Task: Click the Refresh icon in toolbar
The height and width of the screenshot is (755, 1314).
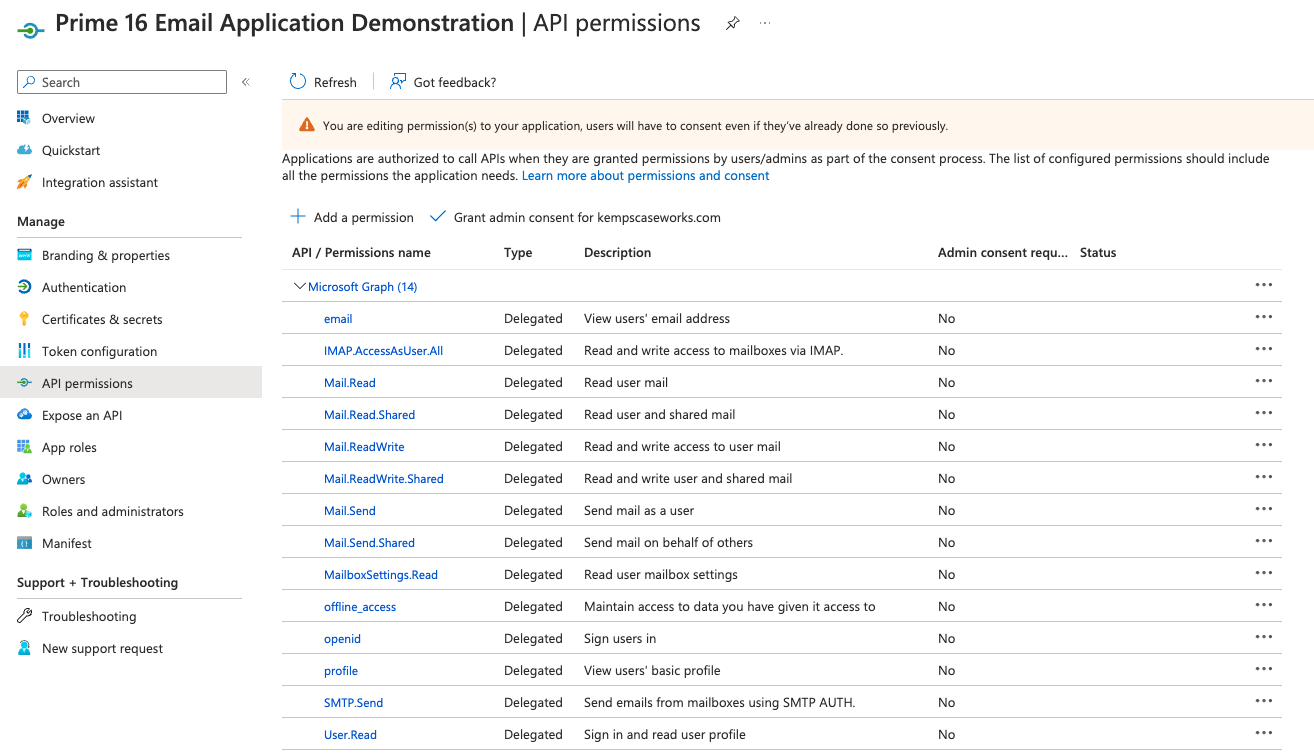Action: [x=298, y=82]
